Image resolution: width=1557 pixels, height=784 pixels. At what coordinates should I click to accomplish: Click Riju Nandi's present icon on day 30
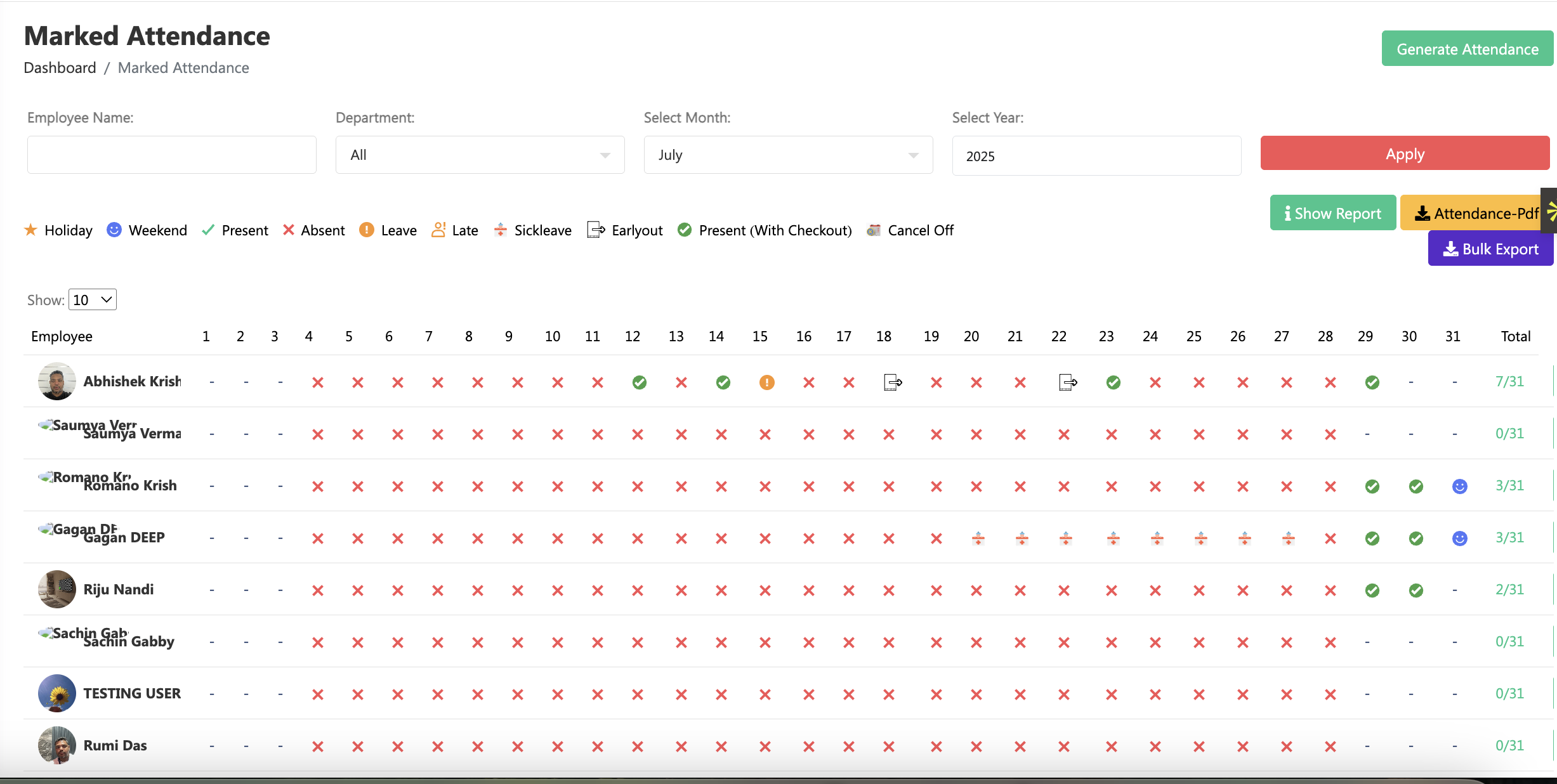click(x=1416, y=591)
